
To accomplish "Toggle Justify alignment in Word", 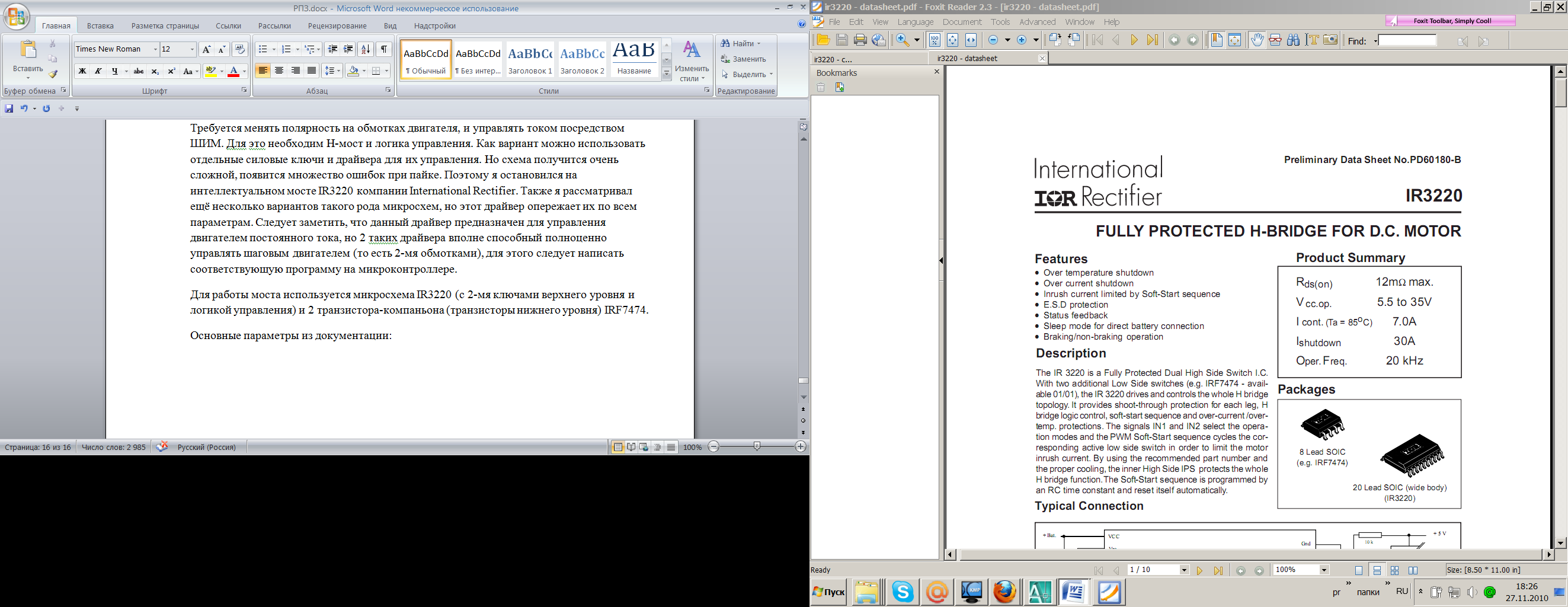I will [x=312, y=71].
